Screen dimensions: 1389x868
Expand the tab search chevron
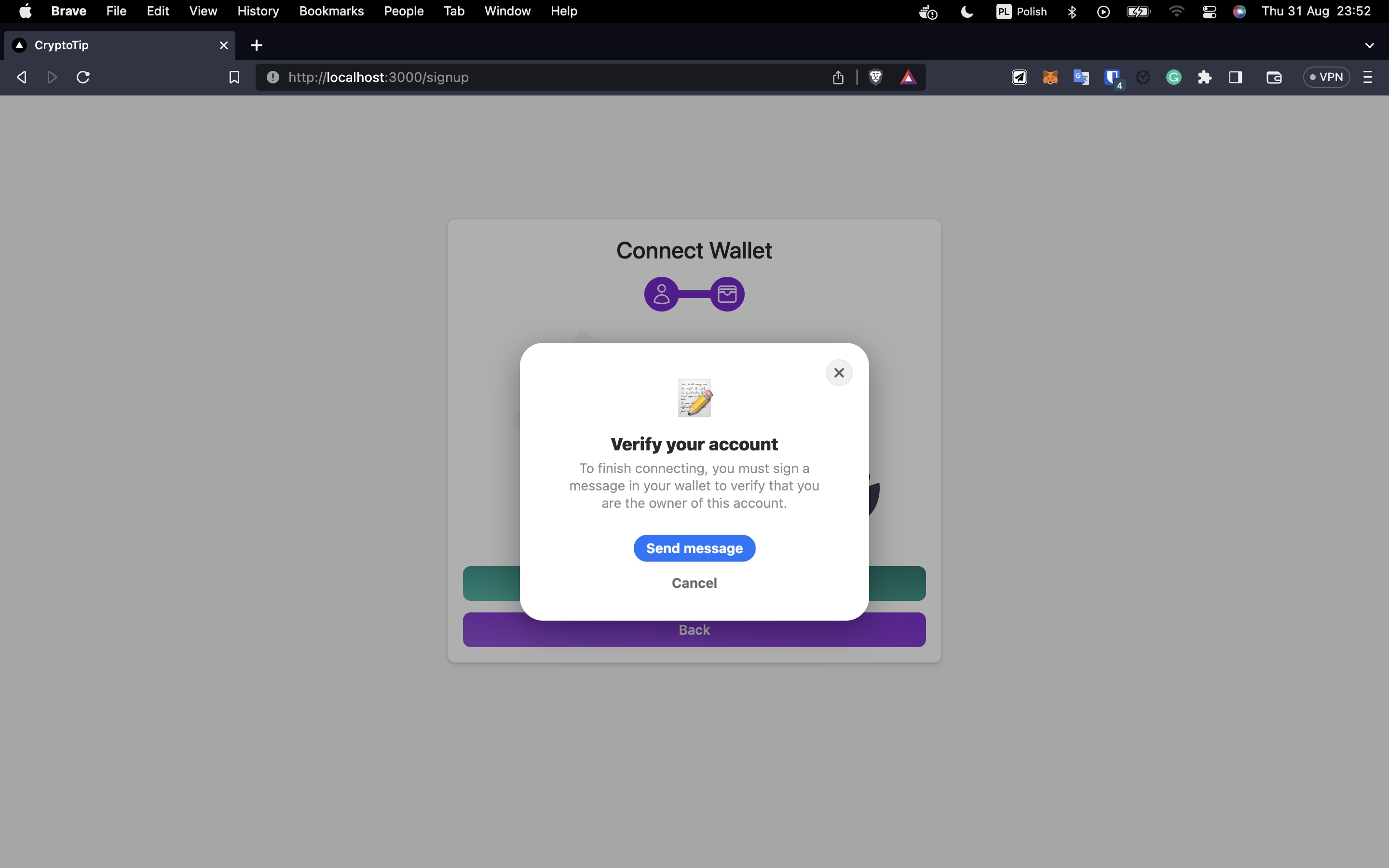tap(1369, 45)
